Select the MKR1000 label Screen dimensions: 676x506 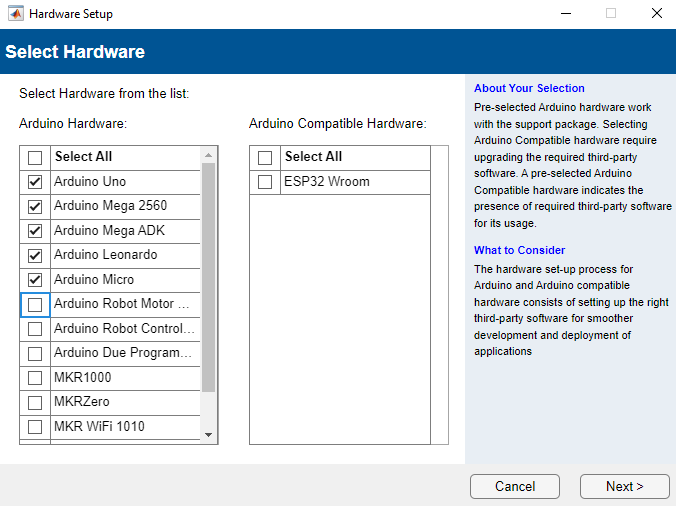83,378
